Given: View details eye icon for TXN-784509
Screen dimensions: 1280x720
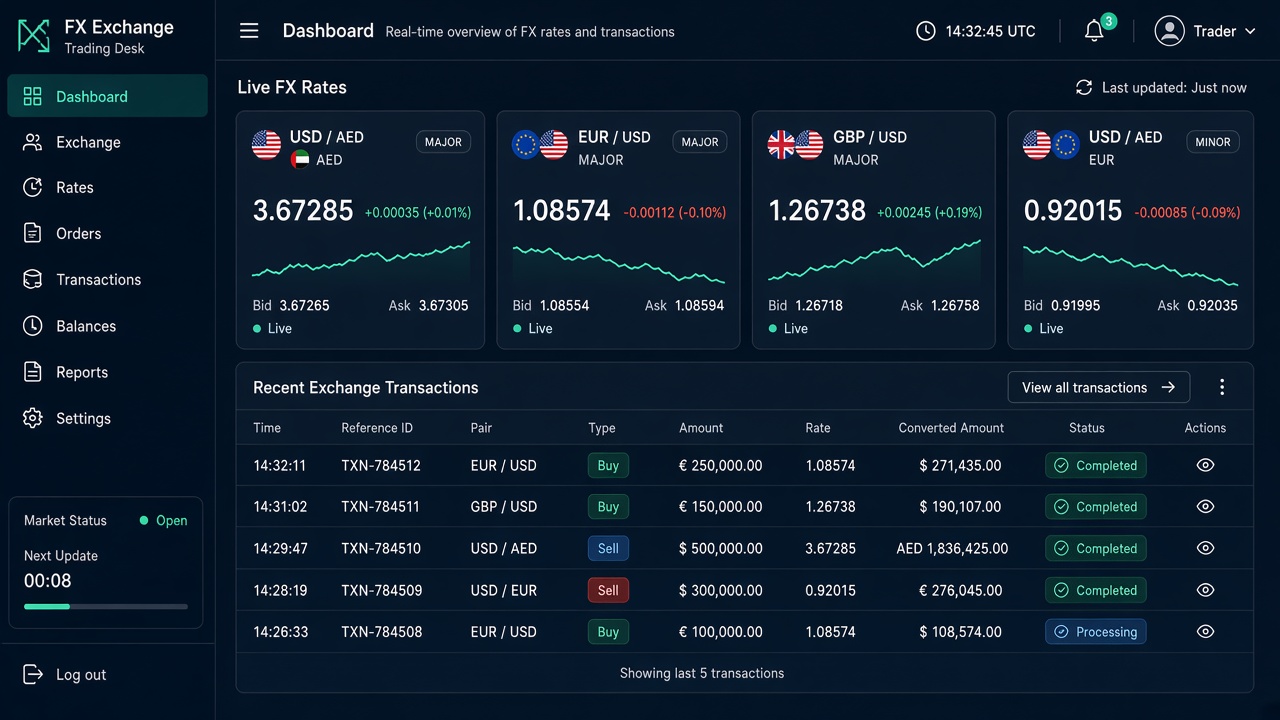Looking at the screenshot, I should (1205, 590).
